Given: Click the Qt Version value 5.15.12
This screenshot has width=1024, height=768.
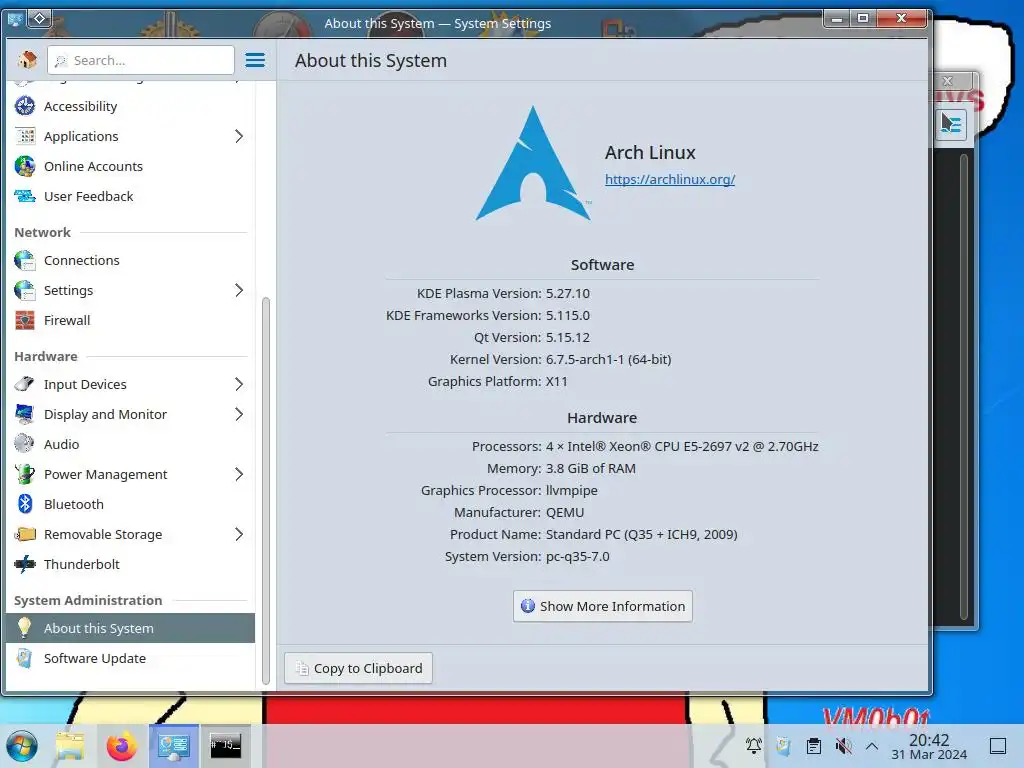Looking at the screenshot, I should click(568, 338).
